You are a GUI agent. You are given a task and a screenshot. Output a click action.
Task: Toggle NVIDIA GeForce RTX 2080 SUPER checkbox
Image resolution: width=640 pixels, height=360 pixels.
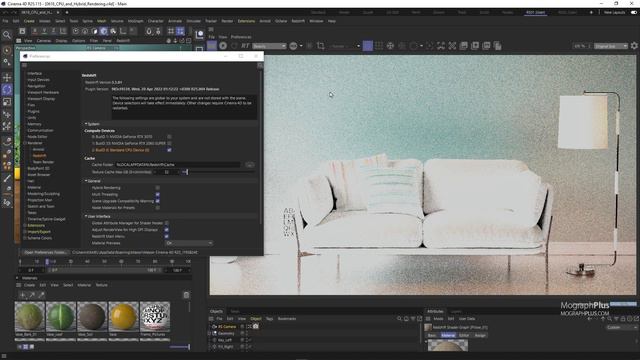pyautogui.click(x=169, y=143)
